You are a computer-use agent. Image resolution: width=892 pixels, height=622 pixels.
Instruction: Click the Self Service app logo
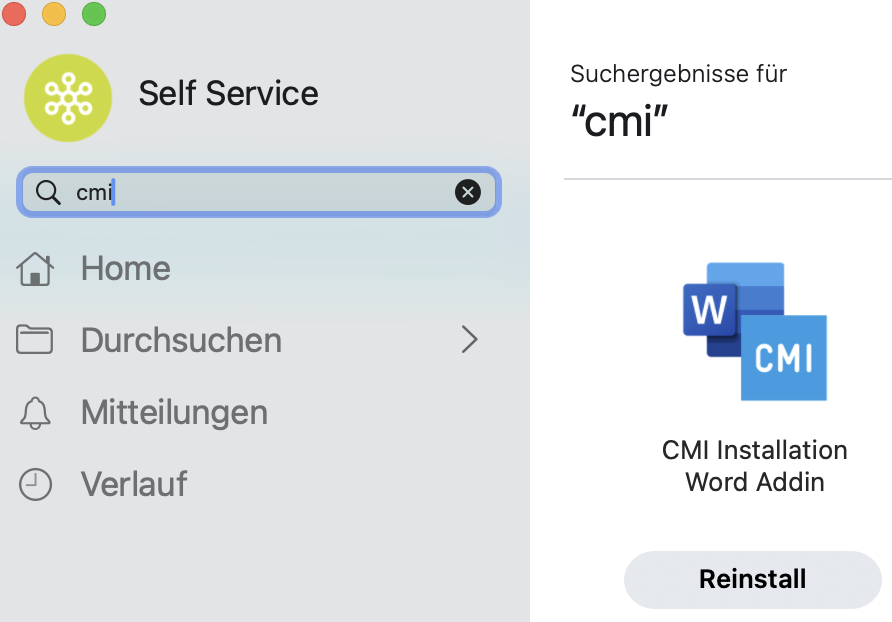(68, 97)
